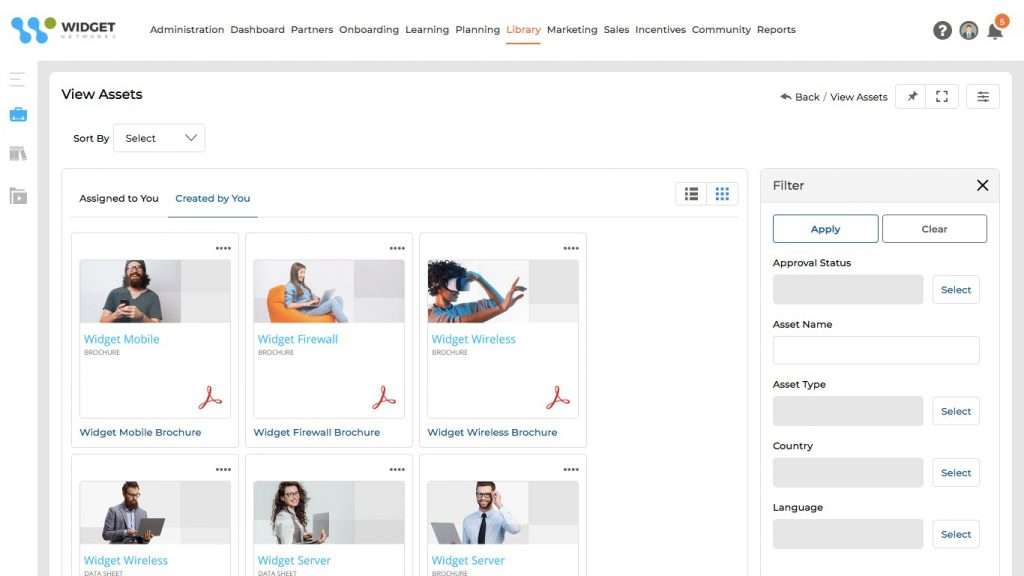This screenshot has height=576, width=1024.
Task: Open the Marketing menu item
Action: point(572,30)
